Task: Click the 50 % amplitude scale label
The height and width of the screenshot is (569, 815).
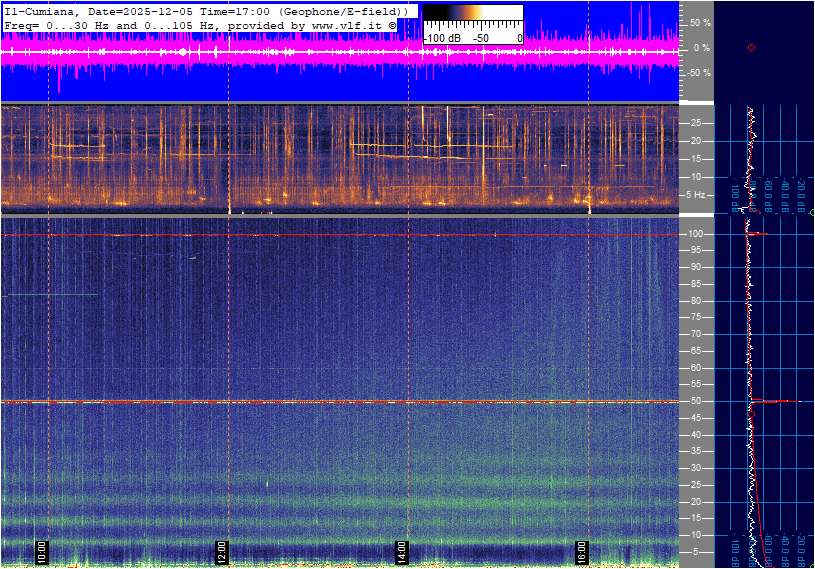Action: 700,22
